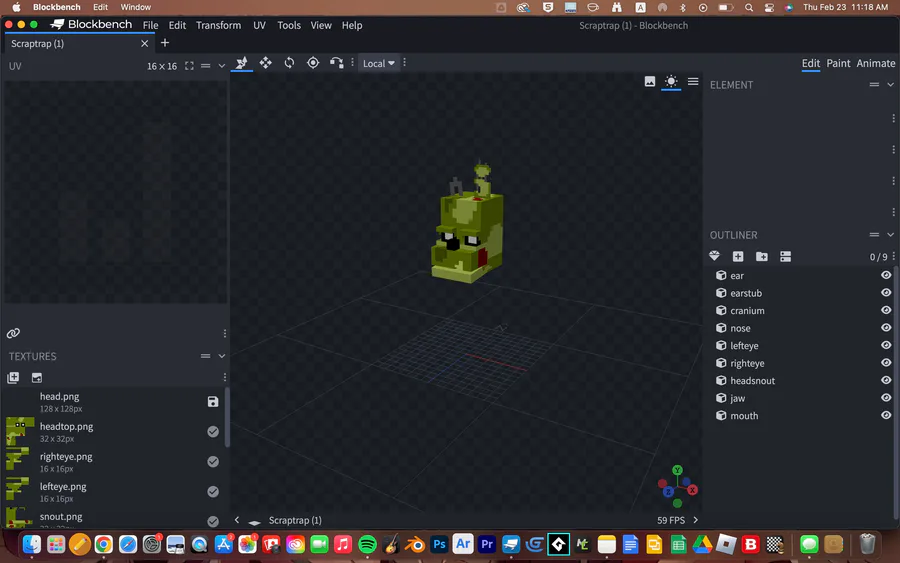The height and width of the screenshot is (563, 900).
Task: Select the headtop.png texture
Action: click(x=114, y=432)
